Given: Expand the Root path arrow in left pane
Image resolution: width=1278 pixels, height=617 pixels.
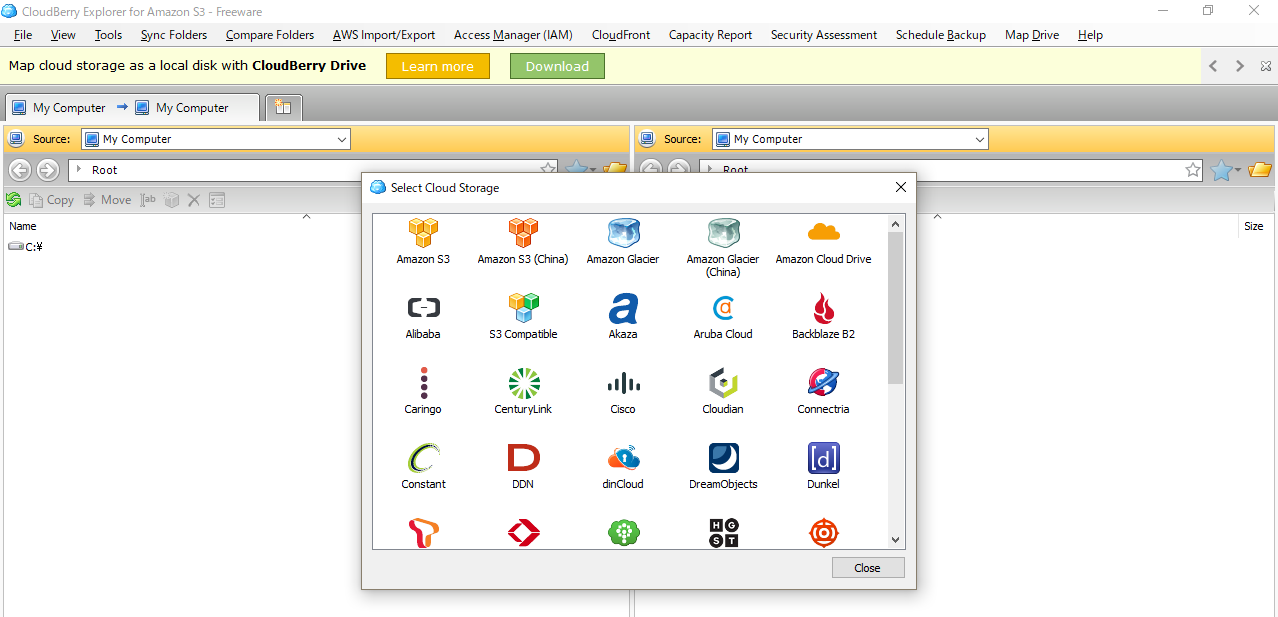Looking at the screenshot, I should click(x=78, y=170).
